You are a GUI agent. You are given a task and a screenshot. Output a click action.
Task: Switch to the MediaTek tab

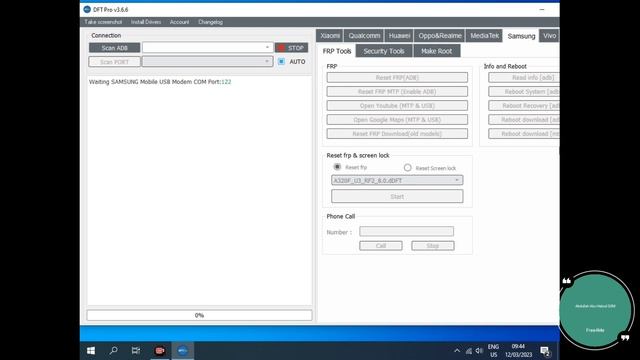pyautogui.click(x=484, y=36)
